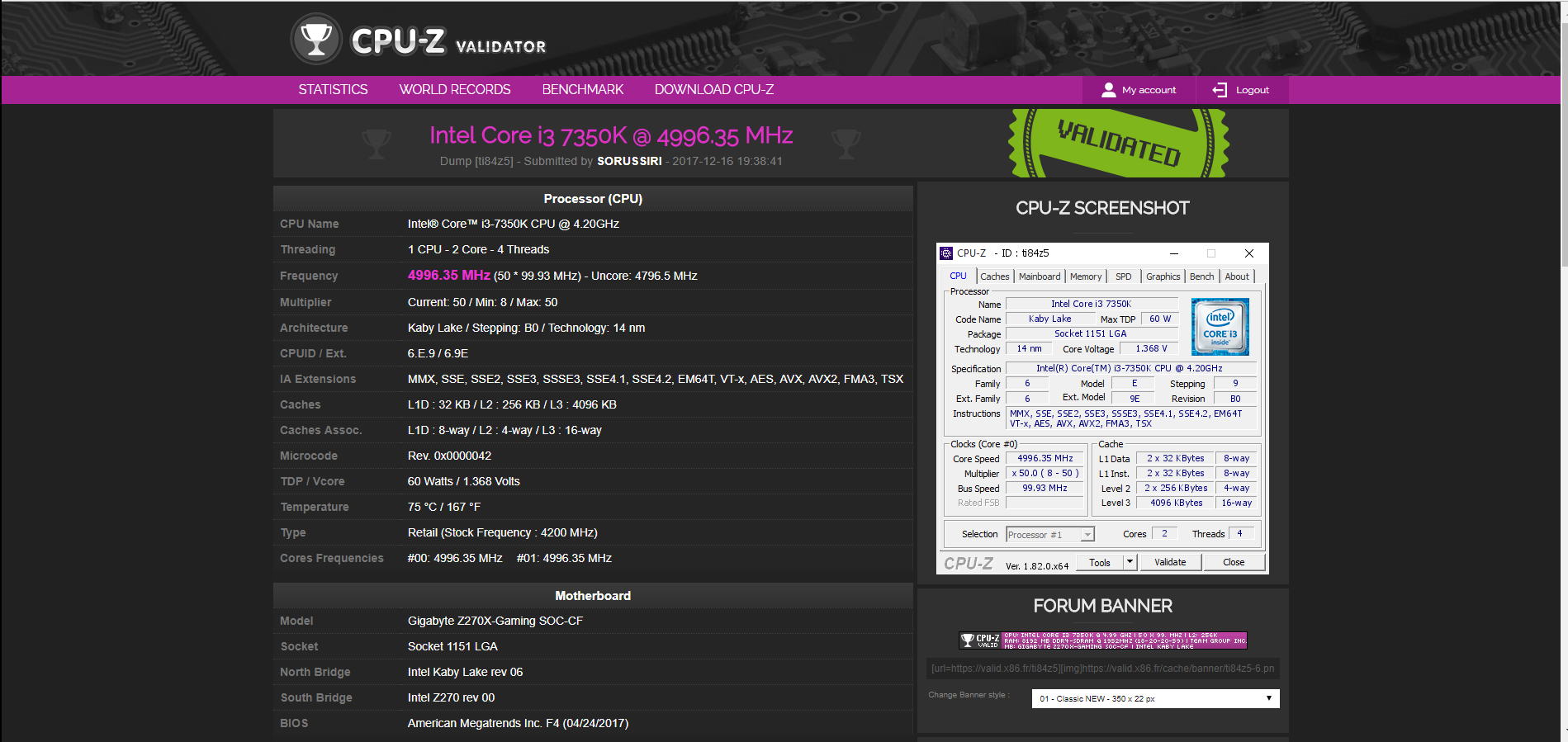Click the Rev. 0x0000042 microcode value
The width and height of the screenshot is (1568, 742).
(x=449, y=456)
